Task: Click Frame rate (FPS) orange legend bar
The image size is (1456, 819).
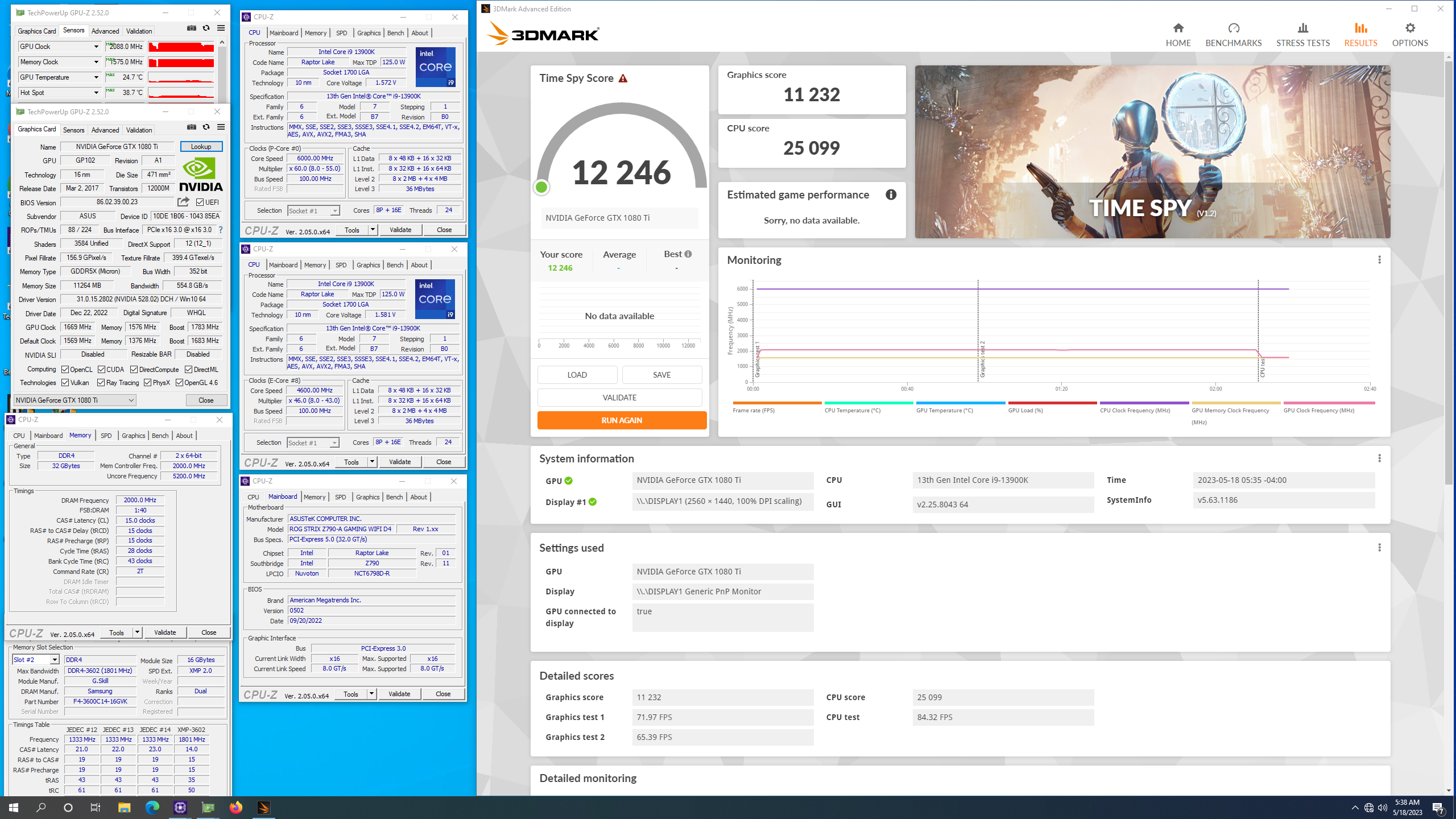Action: (x=777, y=403)
